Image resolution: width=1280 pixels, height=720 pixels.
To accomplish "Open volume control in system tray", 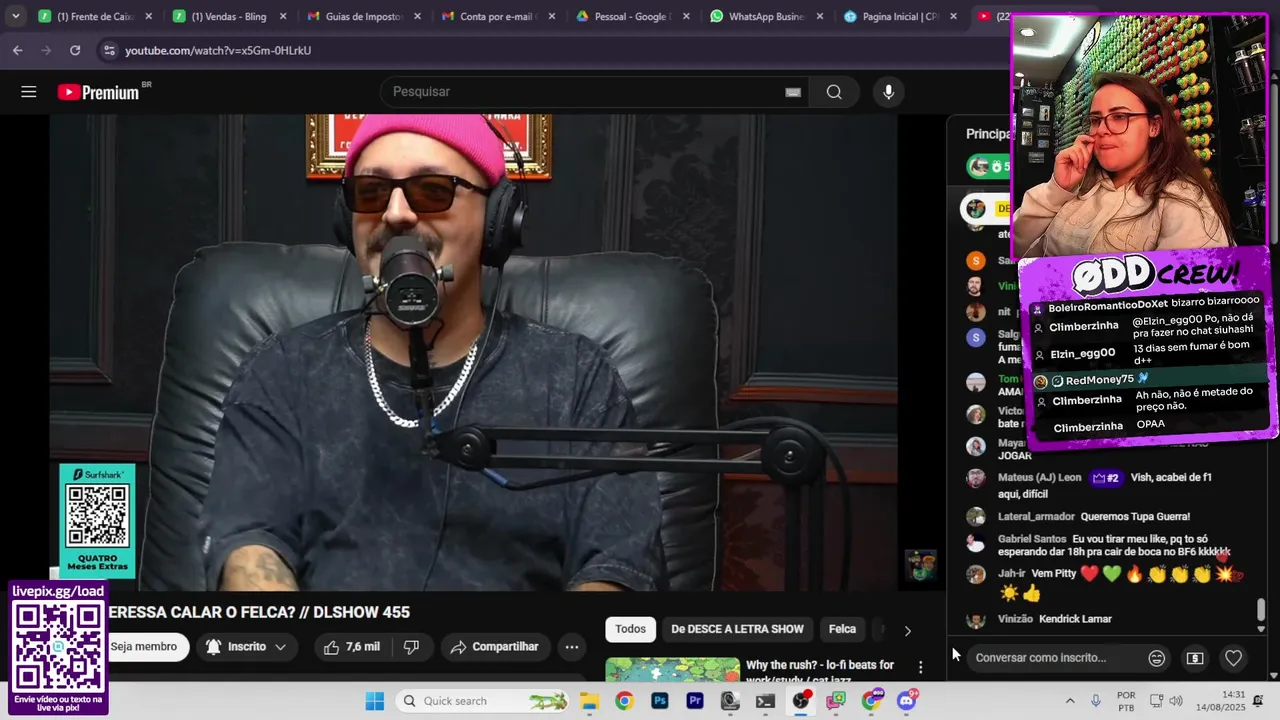I will coord(1175,701).
